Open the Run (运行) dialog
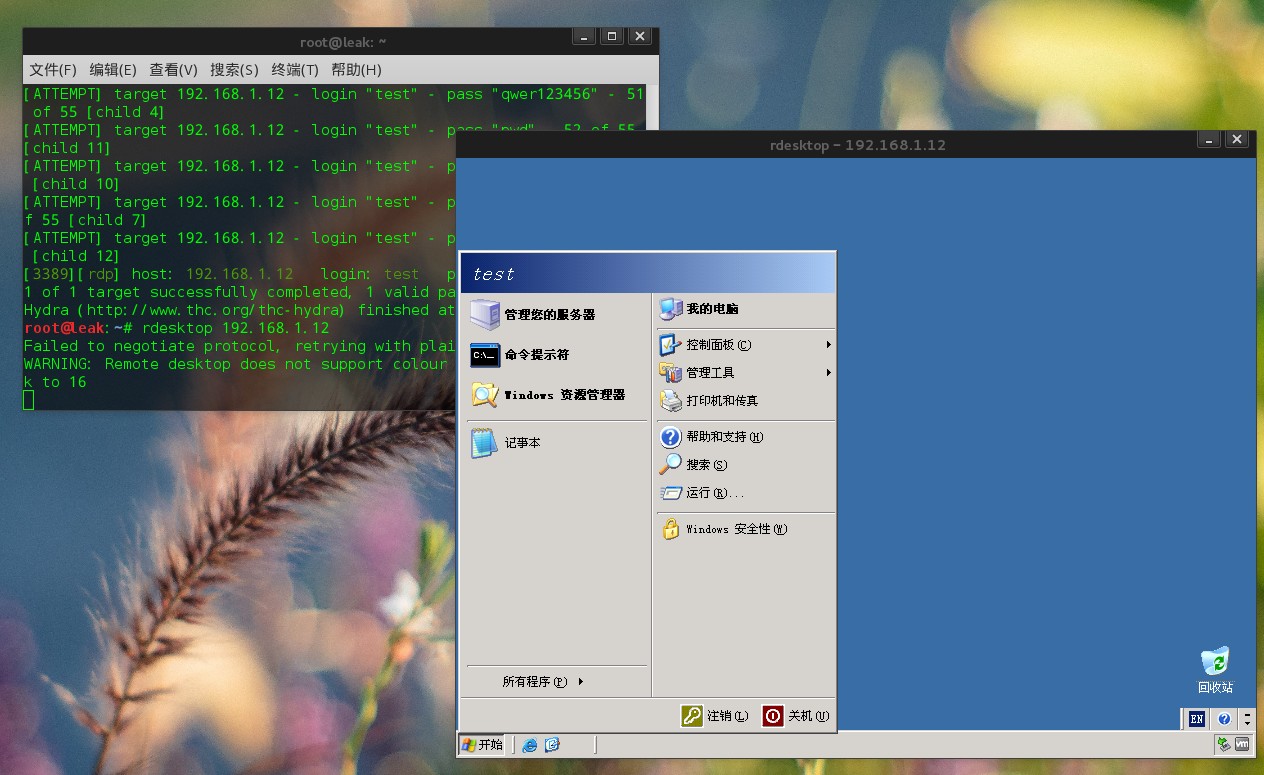Screen dimensions: 1264x775 click(713, 493)
